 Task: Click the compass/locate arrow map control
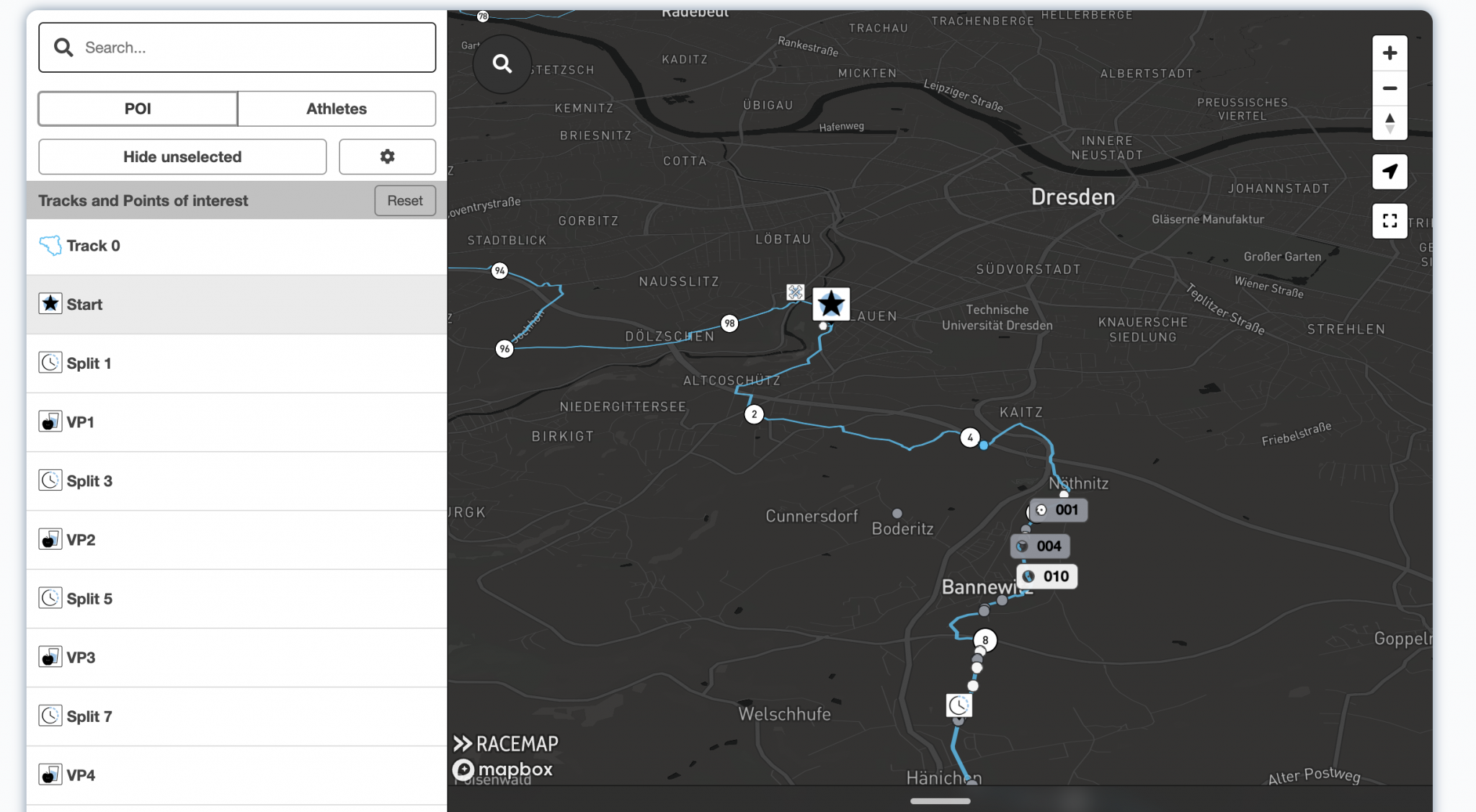click(x=1390, y=172)
